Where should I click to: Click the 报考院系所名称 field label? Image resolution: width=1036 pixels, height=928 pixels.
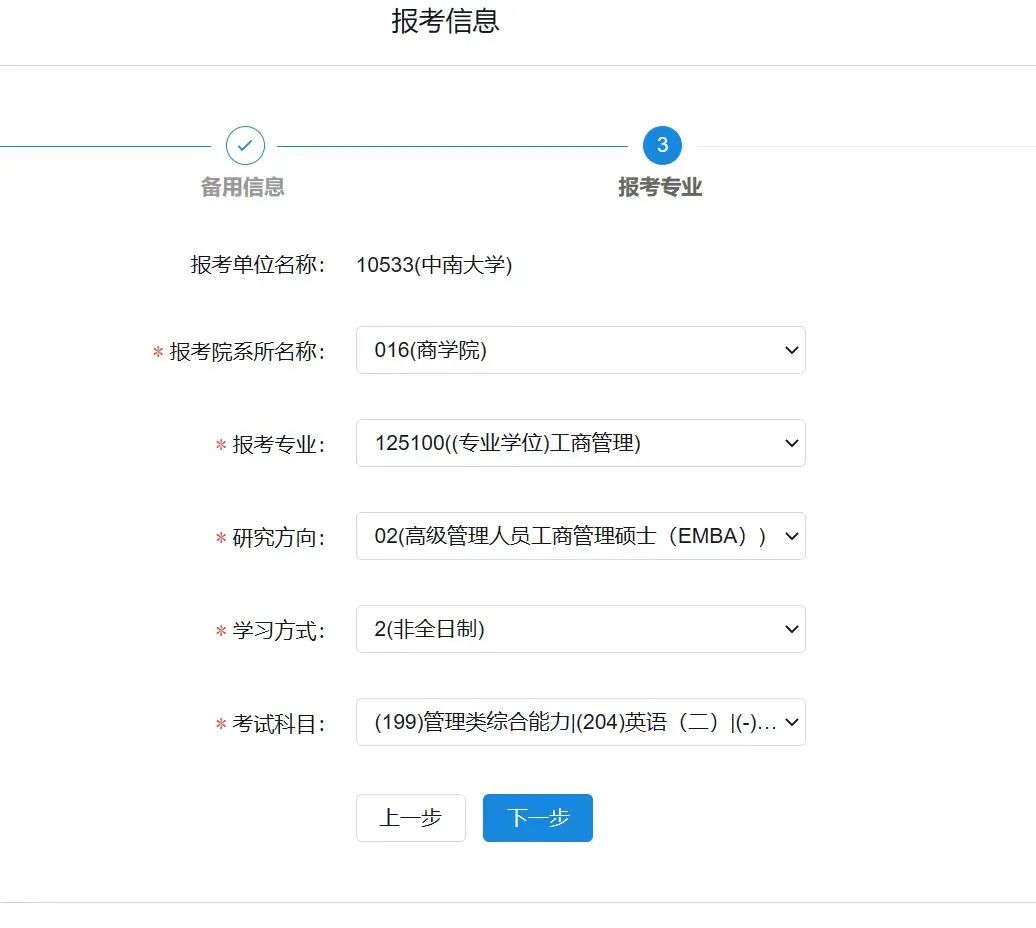247,352
